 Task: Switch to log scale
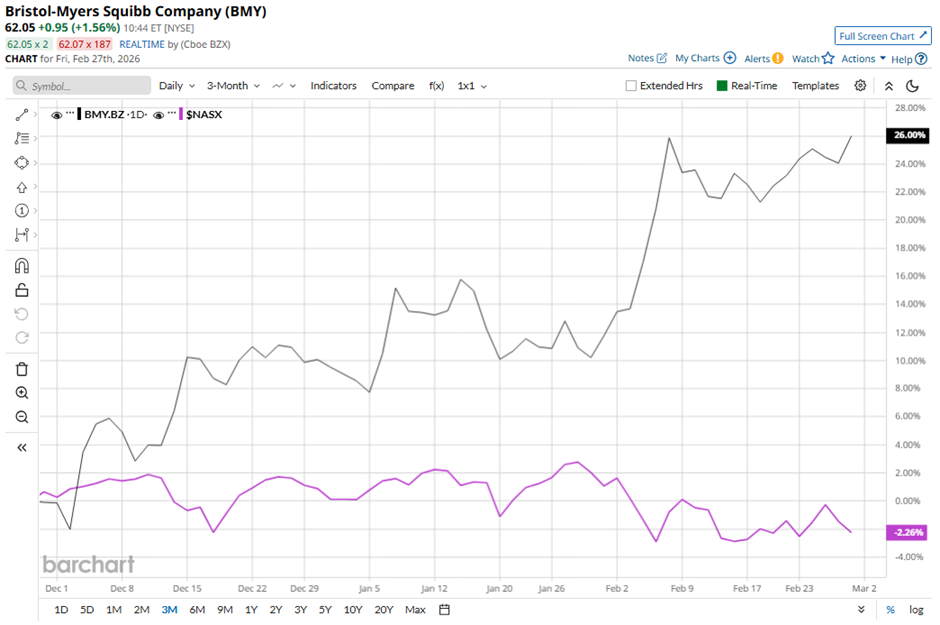[x=916, y=610]
